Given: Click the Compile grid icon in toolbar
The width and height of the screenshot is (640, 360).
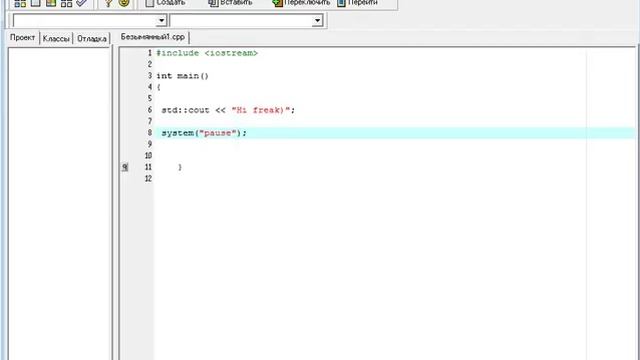Looking at the screenshot, I should coord(20,3).
